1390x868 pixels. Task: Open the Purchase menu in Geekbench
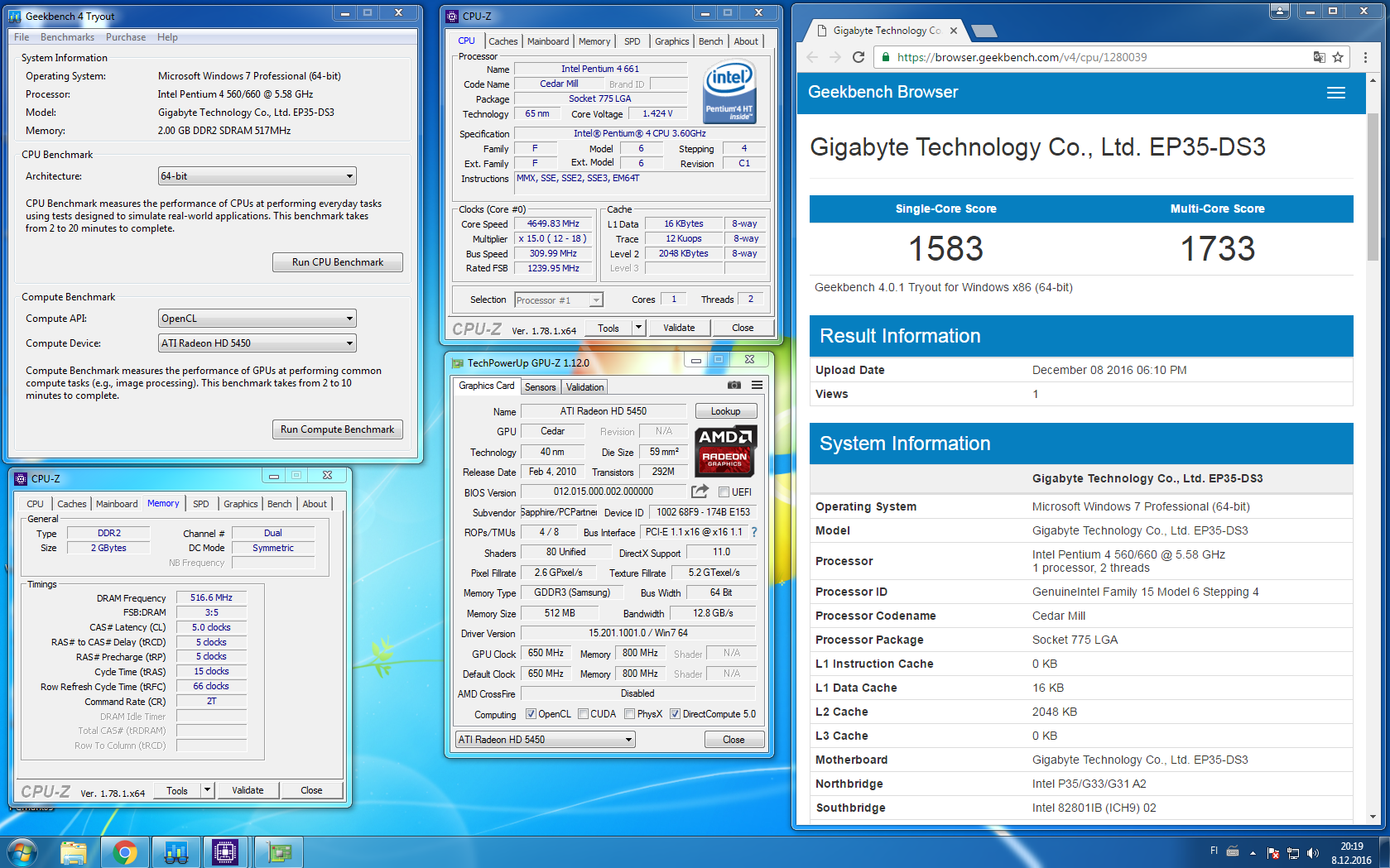point(126,37)
